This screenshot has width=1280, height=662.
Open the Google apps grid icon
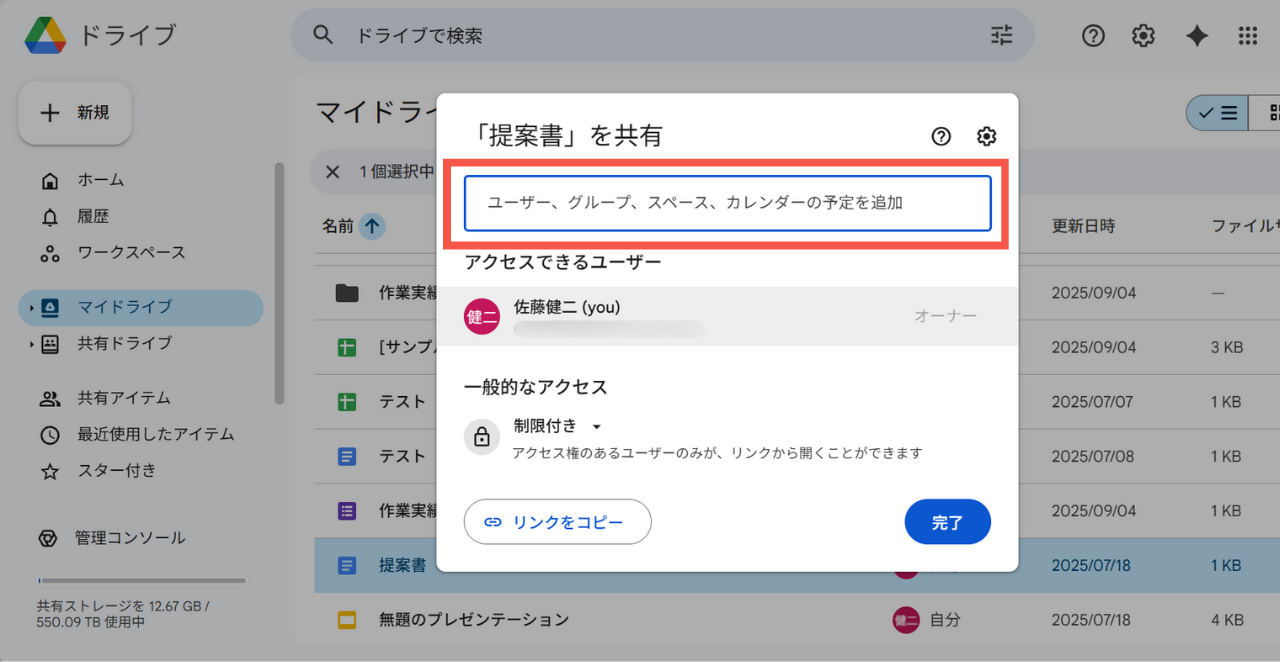(x=1247, y=36)
